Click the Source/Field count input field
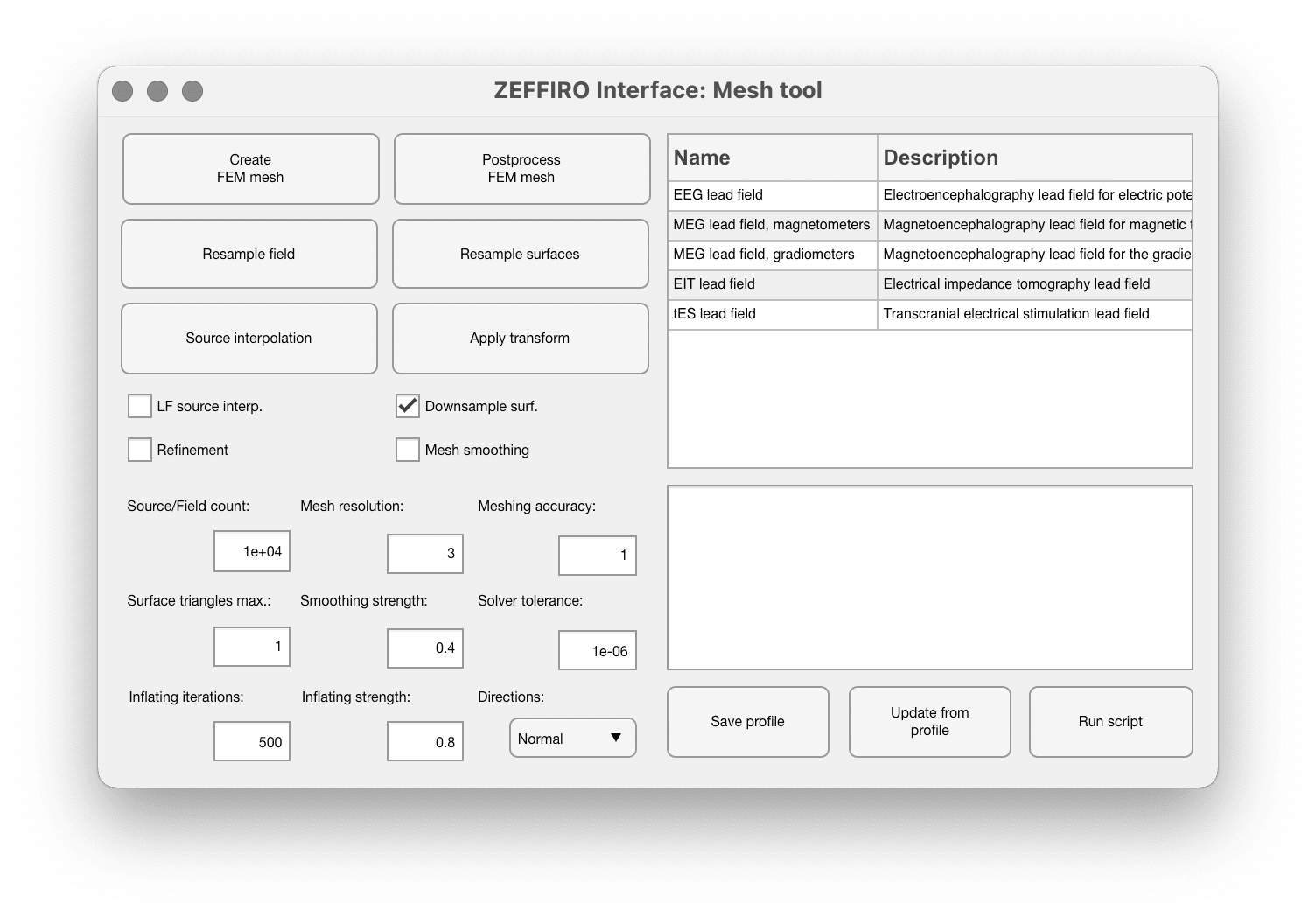 tap(252, 551)
